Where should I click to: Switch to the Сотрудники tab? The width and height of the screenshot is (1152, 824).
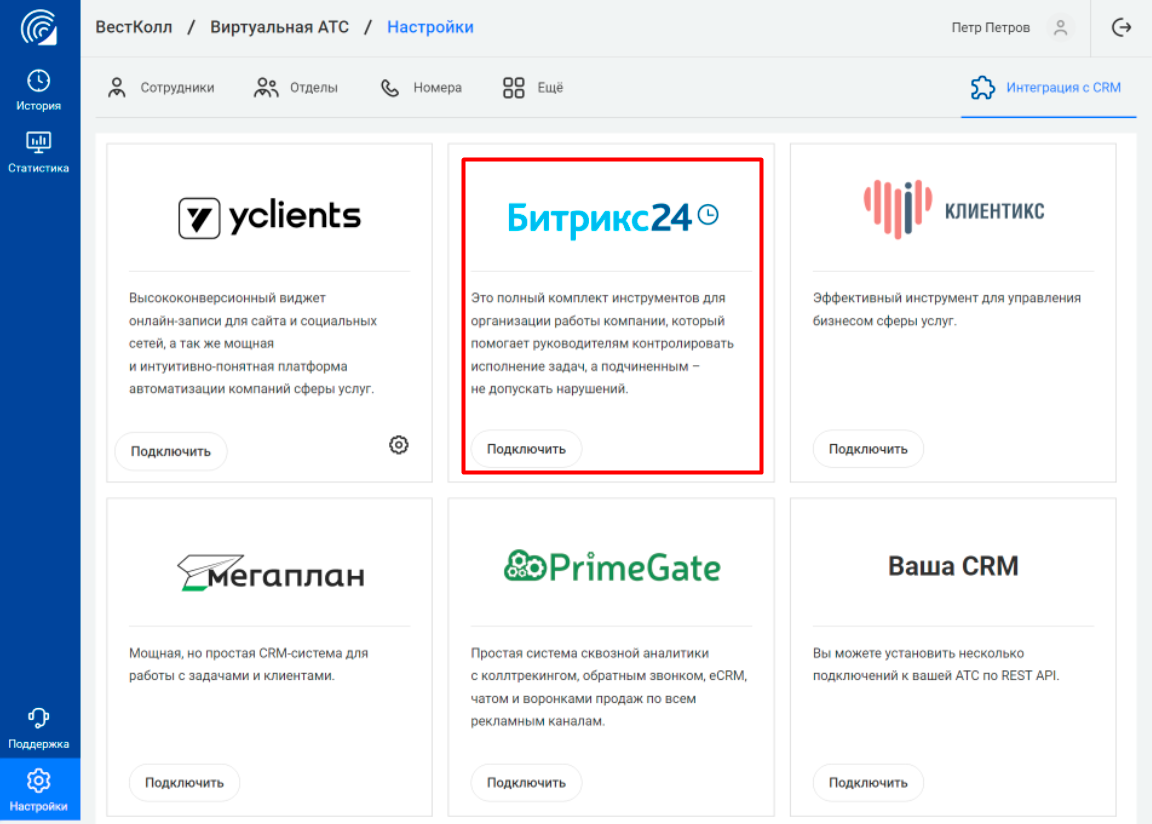161,88
